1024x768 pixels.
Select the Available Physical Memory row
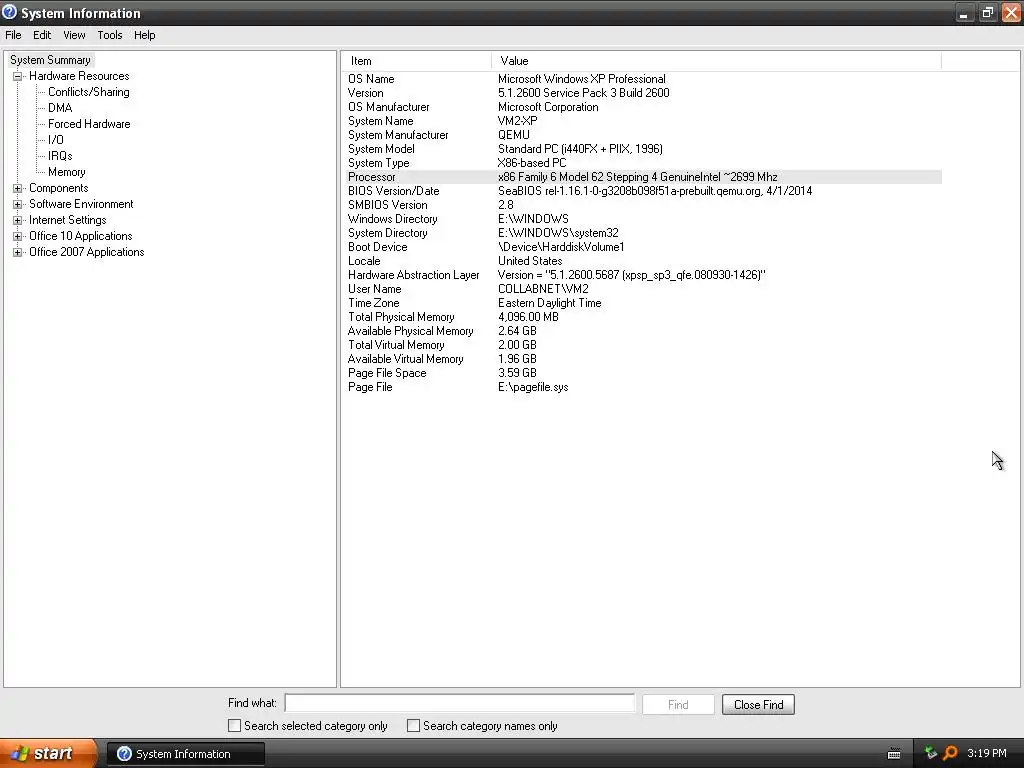[x=643, y=332]
